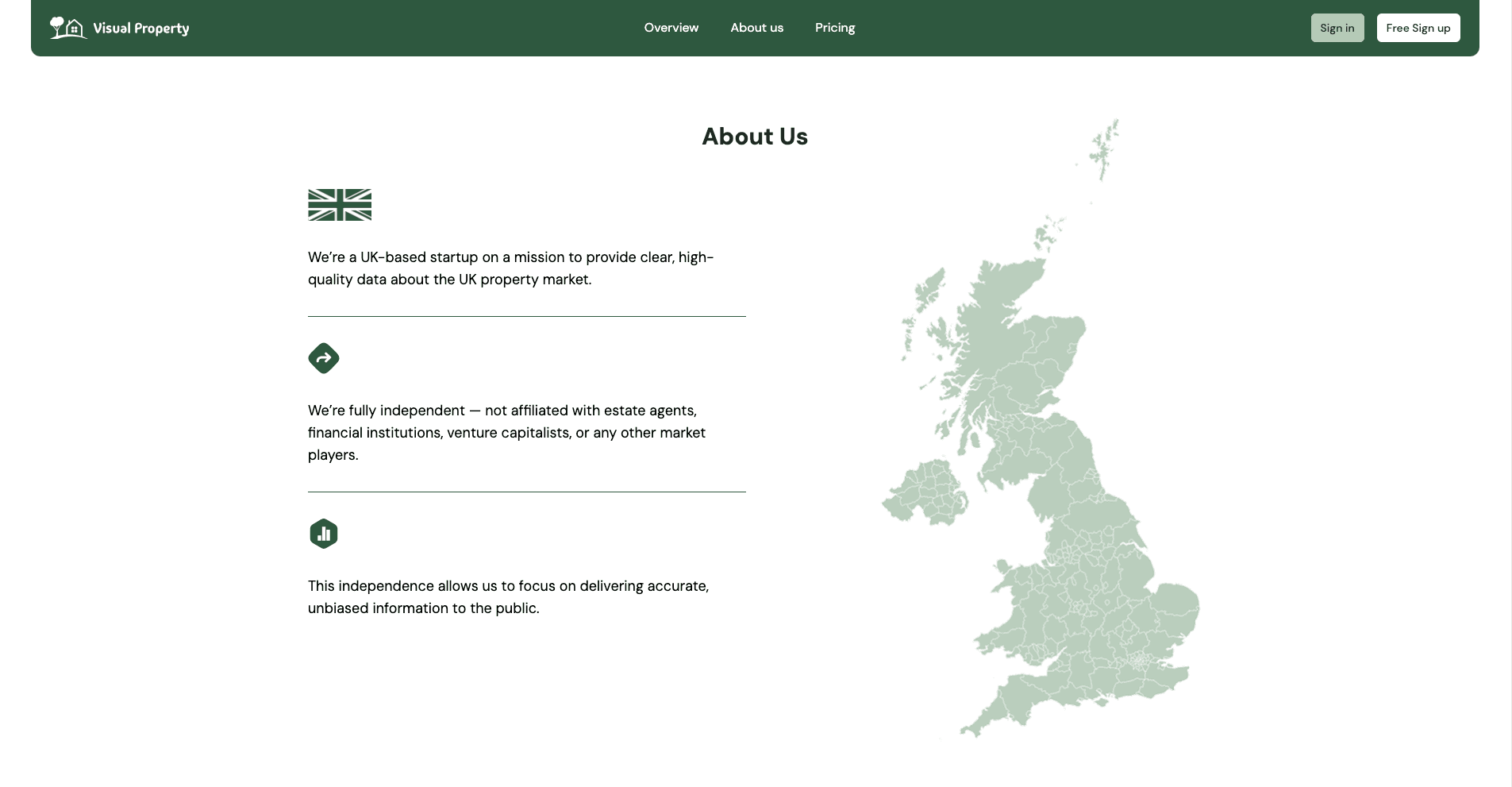Open the Pricing page link
Image resolution: width=1512 pixels, height=787 pixels.
835,28
